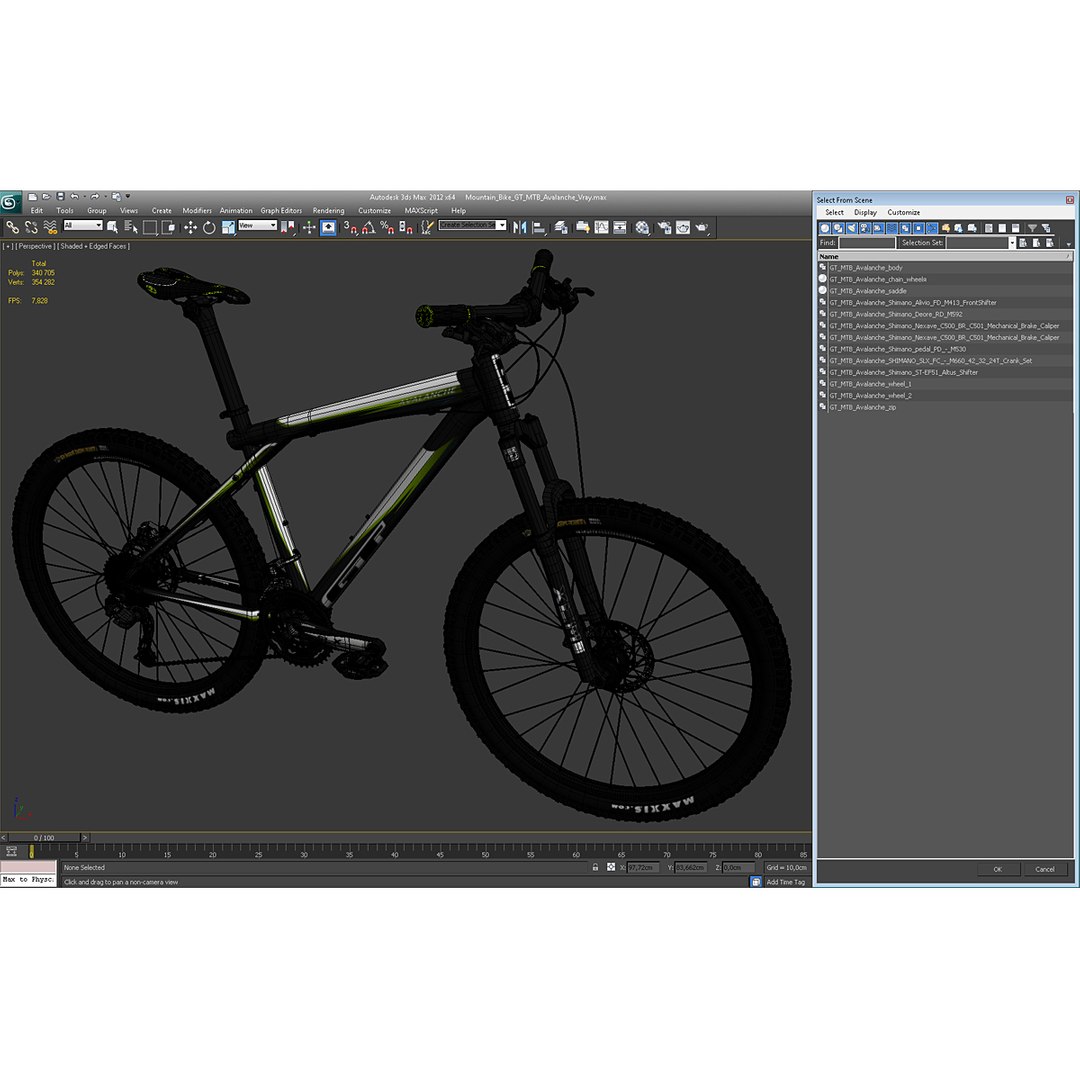Click the Select Invert icon in Select From Scene
This screenshot has width=1080, height=1080.
coord(1015,228)
